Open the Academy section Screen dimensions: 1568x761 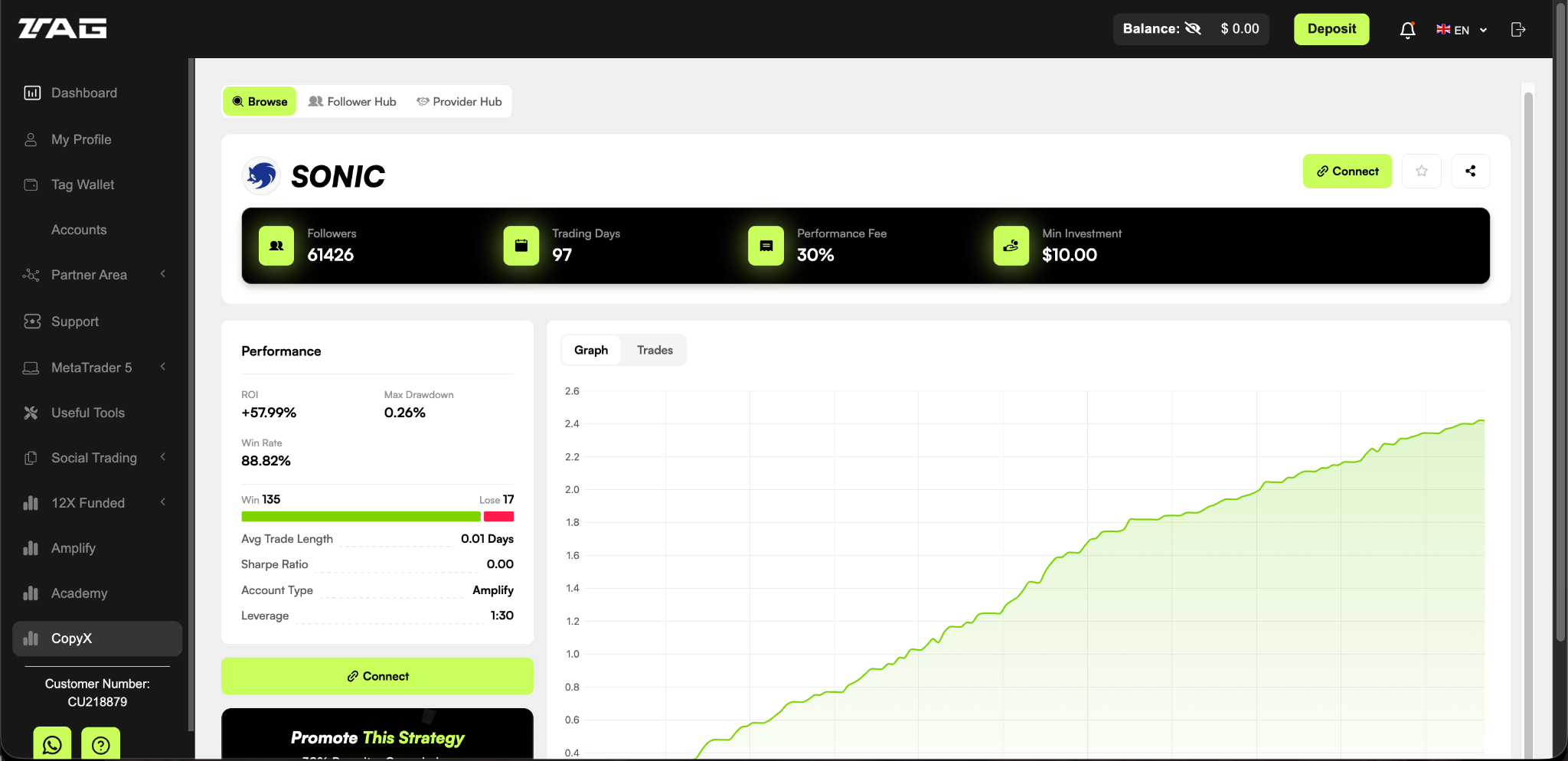pyautogui.click(x=79, y=593)
